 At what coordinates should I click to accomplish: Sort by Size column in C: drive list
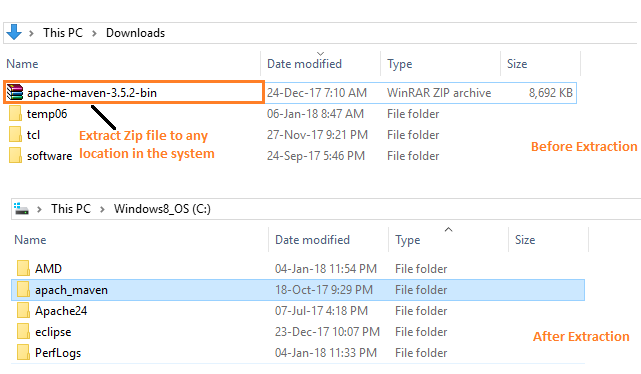[x=525, y=240]
